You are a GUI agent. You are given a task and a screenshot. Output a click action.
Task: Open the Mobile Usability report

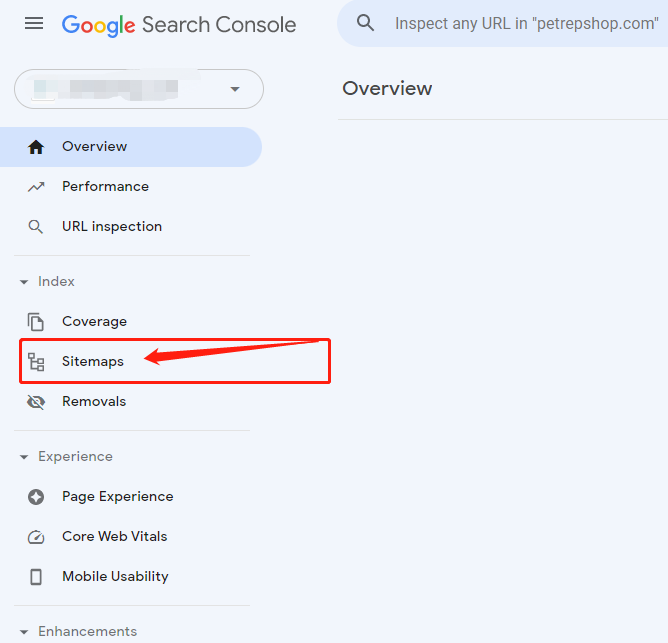[x=115, y=577]
